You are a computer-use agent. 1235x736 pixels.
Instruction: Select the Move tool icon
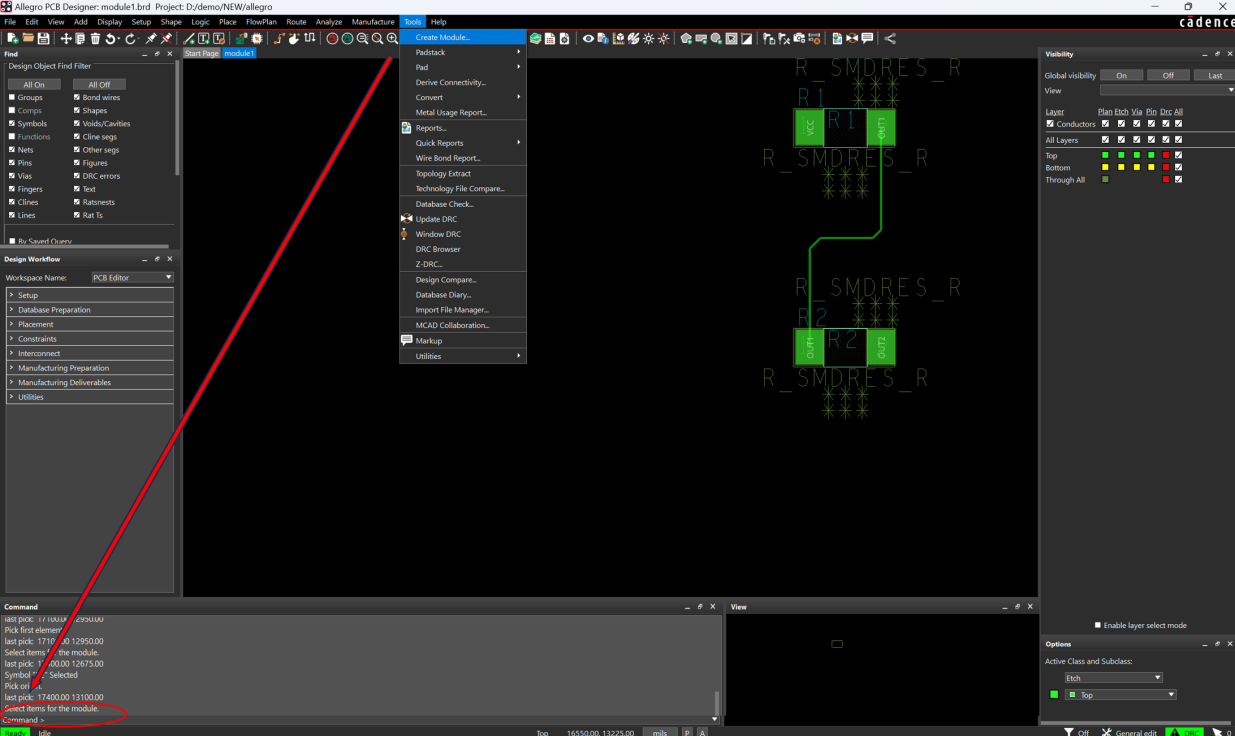[66, 38]
